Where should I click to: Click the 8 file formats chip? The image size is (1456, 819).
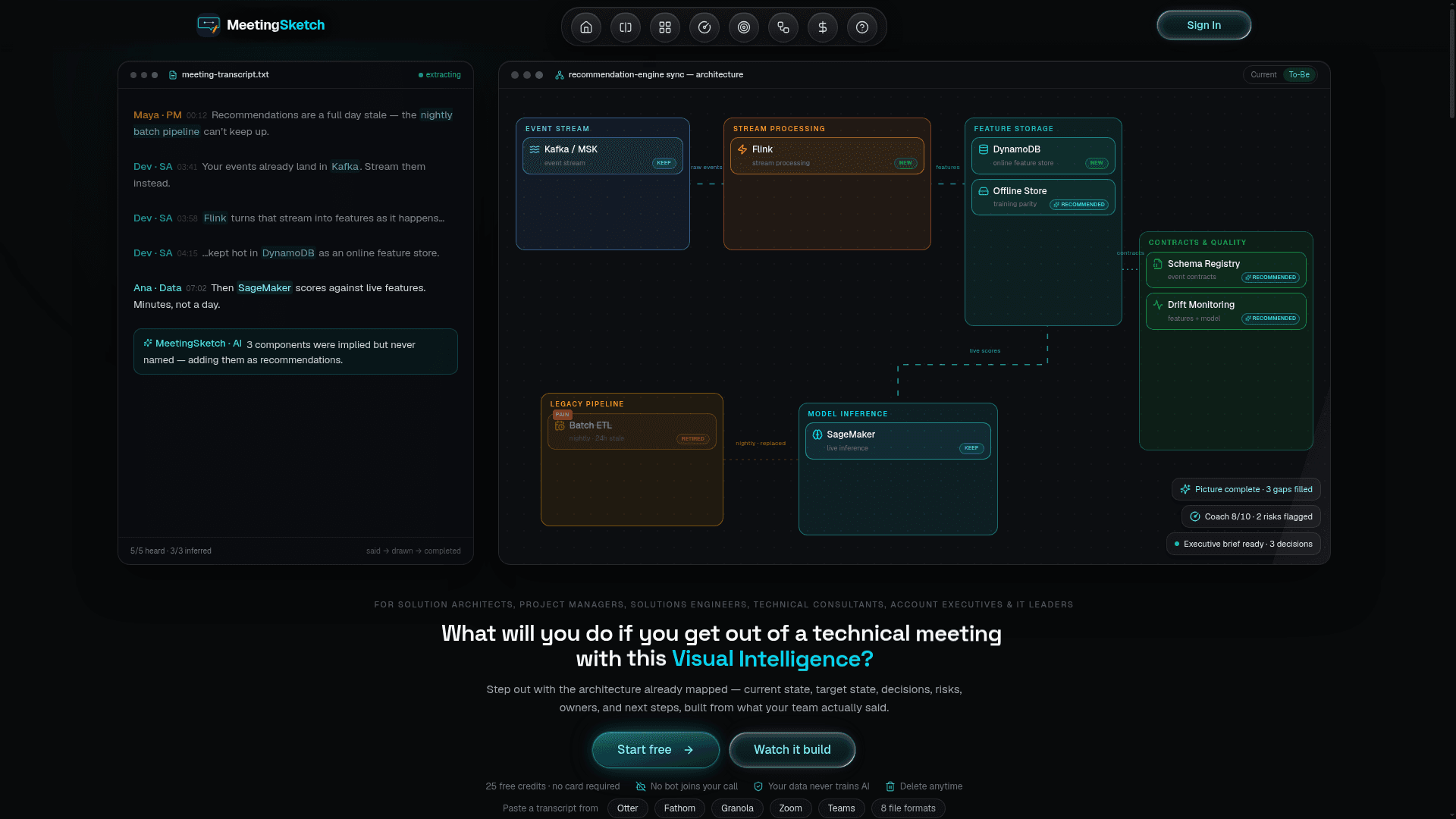pyautogui.click(x=908, y=808)
